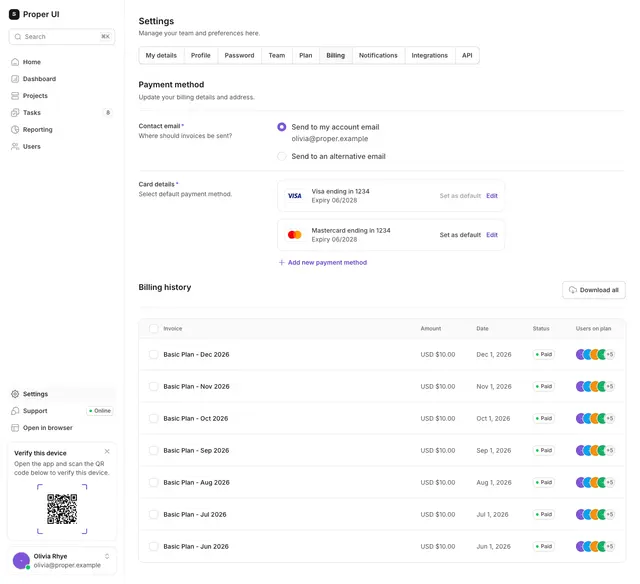Image resolution: width=640 pixels, height=584 pixels.
Task: Click the Paid badge for Oct 2026
Action: (544, 418)
